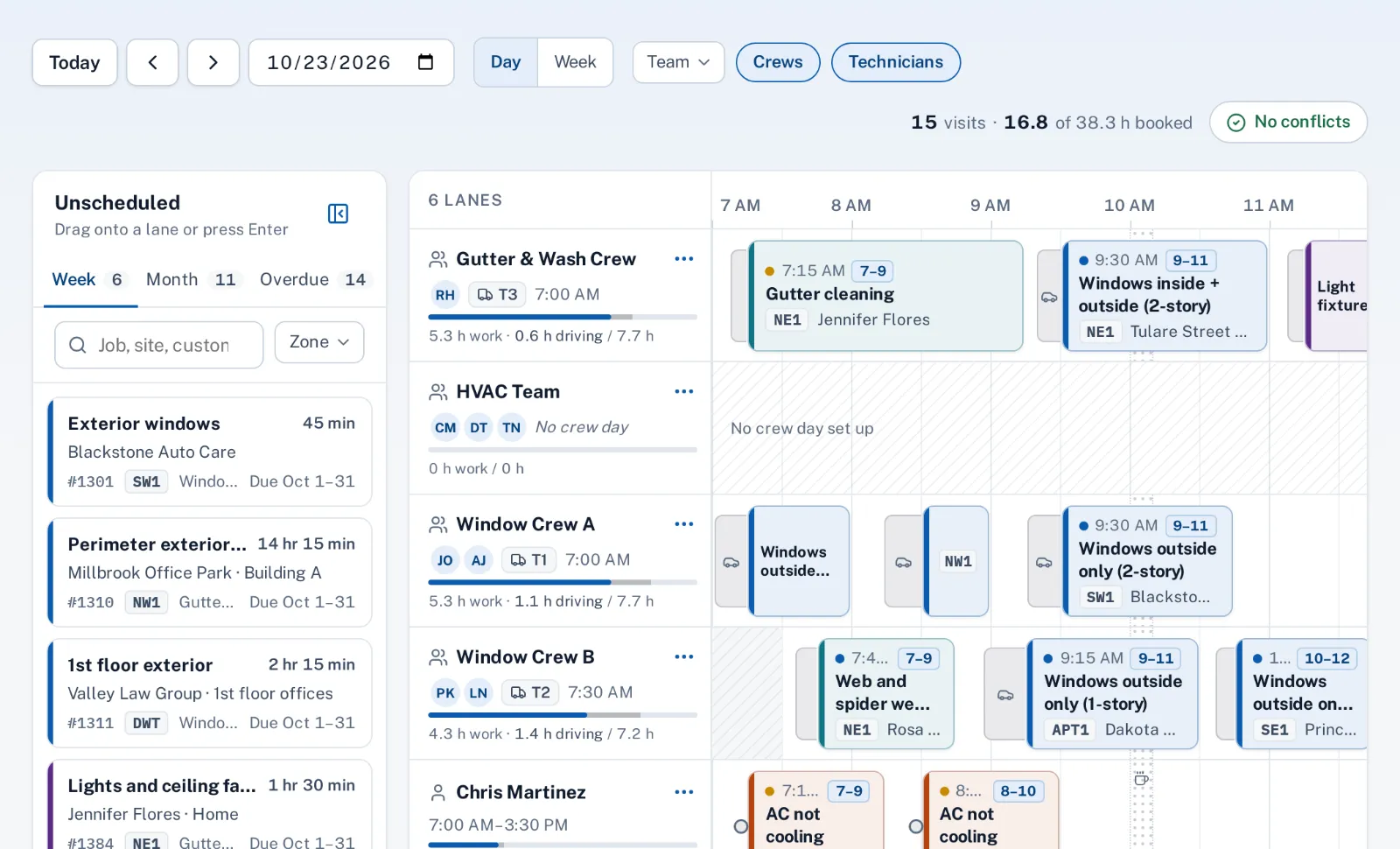The width and height of the screenshot is (1400, 849).
Task: Click the T3 truck badge
Action: click(x=497, y=295)
